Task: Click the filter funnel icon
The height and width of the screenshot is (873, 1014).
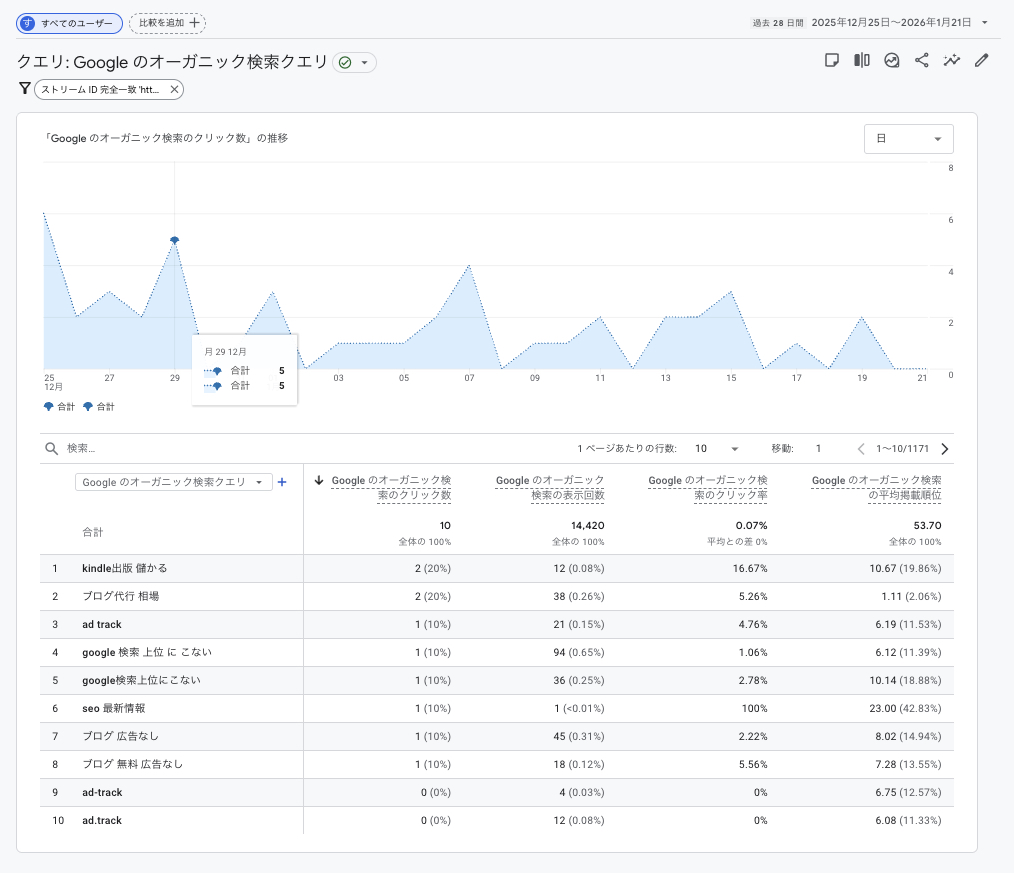Action: pyautogui.click(x=25, y=89)
